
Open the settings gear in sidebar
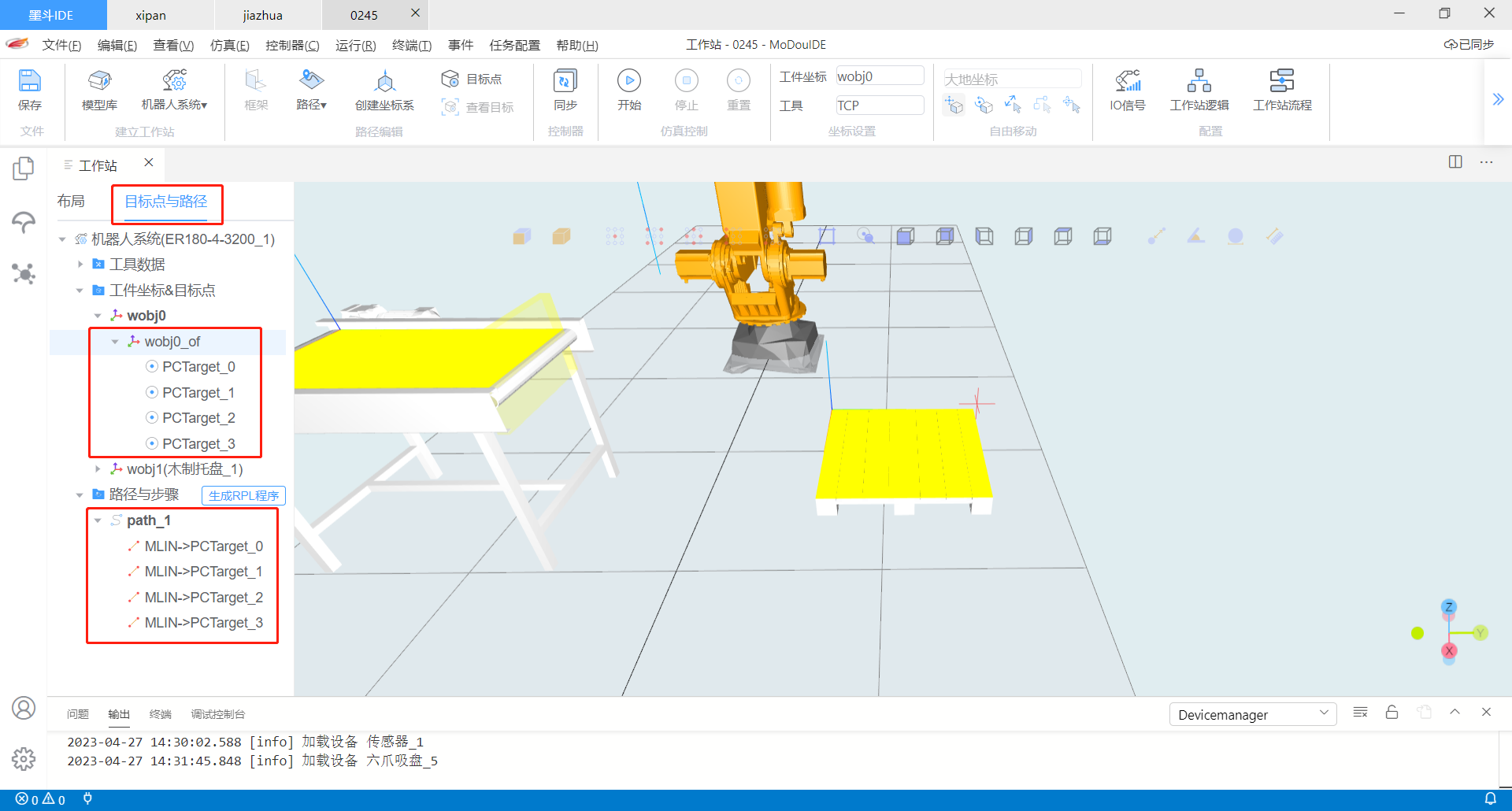click(24, 759)
